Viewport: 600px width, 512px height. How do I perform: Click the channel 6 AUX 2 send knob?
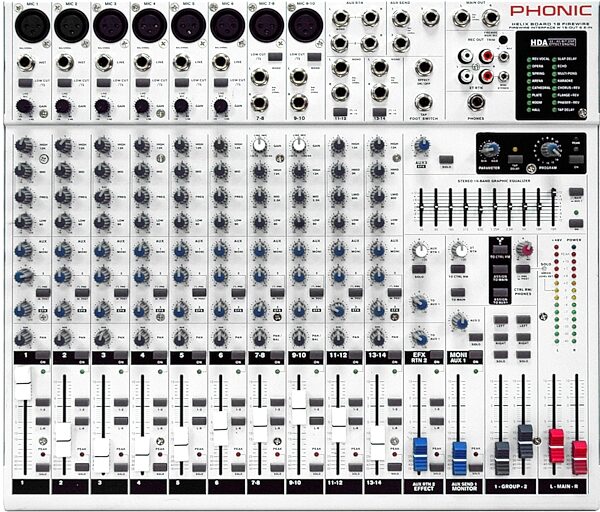coord(220,275)
